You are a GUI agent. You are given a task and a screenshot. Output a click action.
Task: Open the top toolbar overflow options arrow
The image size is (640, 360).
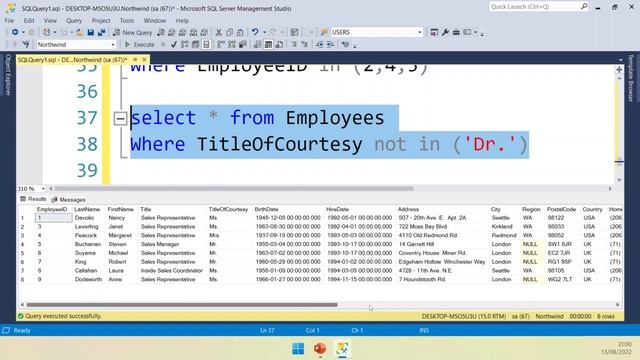point(482,34)
